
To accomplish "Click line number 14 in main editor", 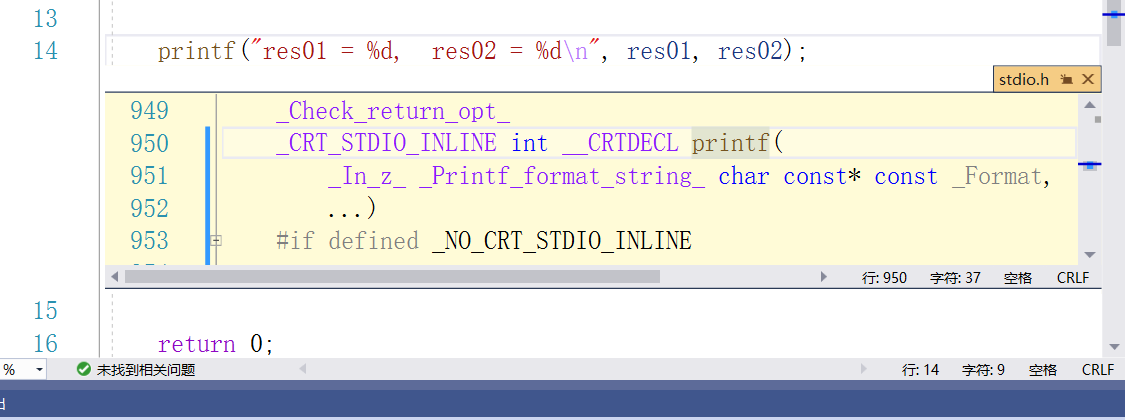I will (45, 52).
